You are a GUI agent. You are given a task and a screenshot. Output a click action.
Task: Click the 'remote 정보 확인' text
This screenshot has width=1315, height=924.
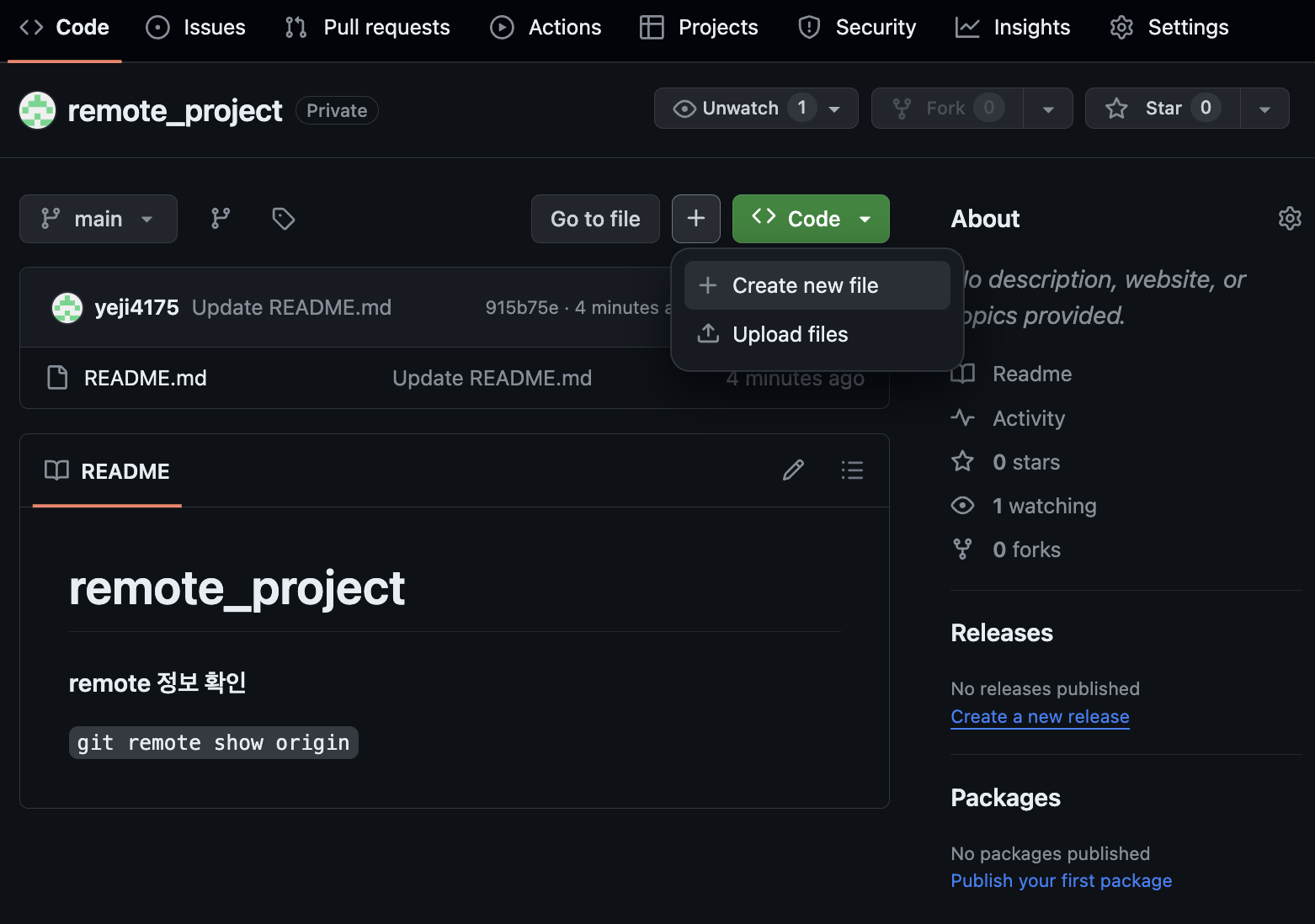tap(157, 682)
